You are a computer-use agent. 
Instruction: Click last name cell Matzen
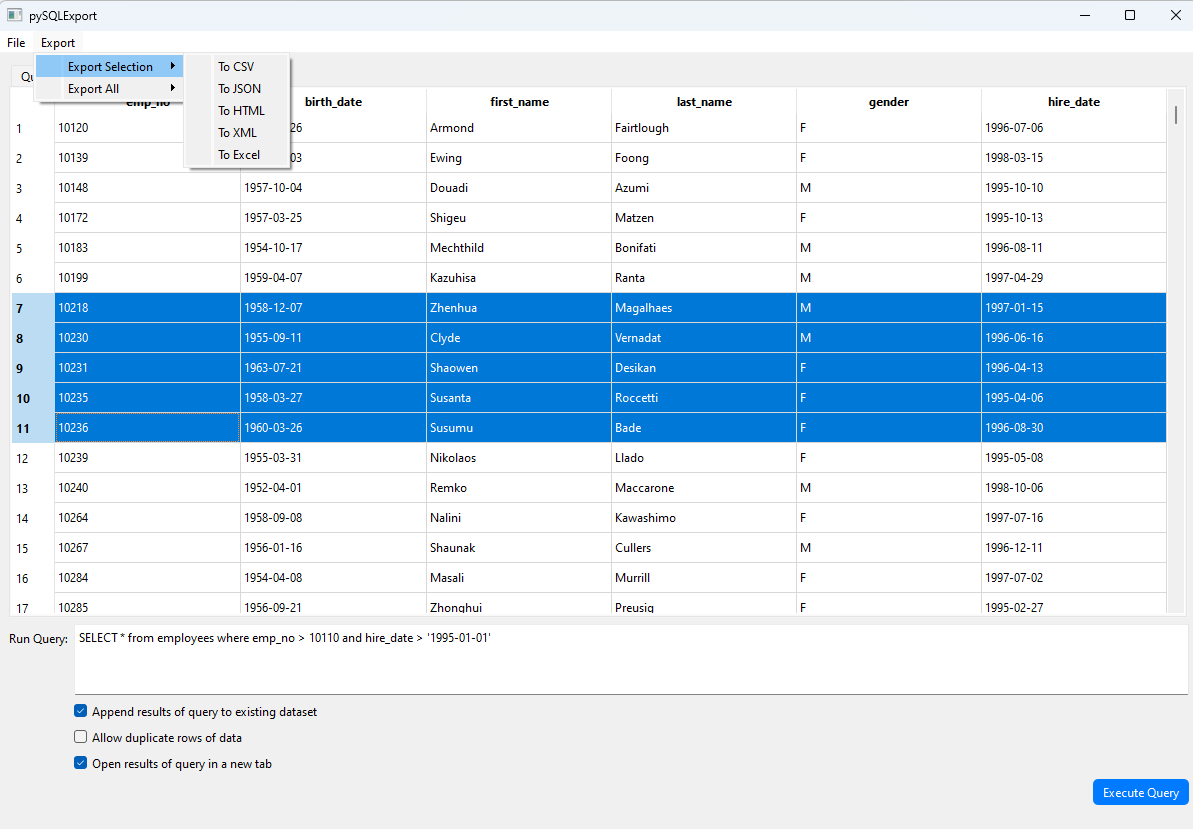coord(704,218)
